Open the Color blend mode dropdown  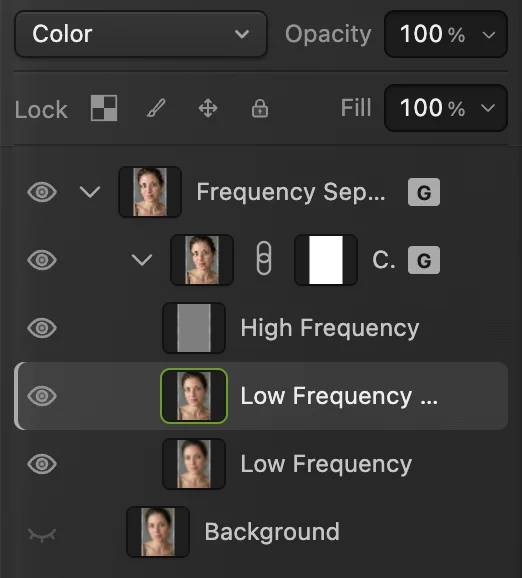coord(140,34)
